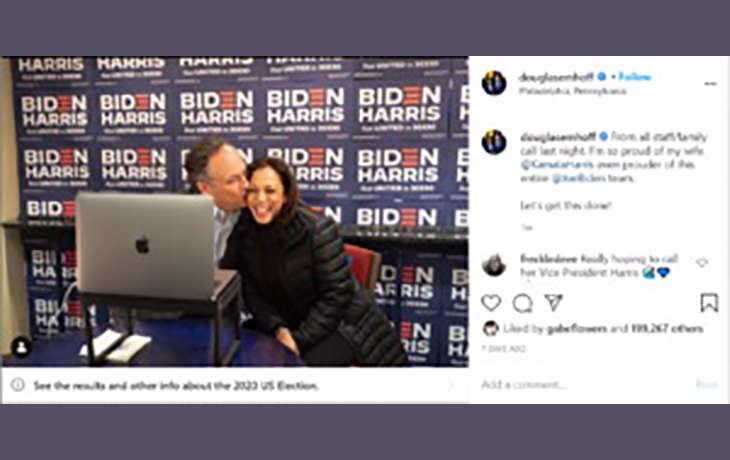The width and height of the screenshot is (730, 460).
Task: Open the Philadelphia, Pennsylvania location link
Action: (x=573, y=91)
